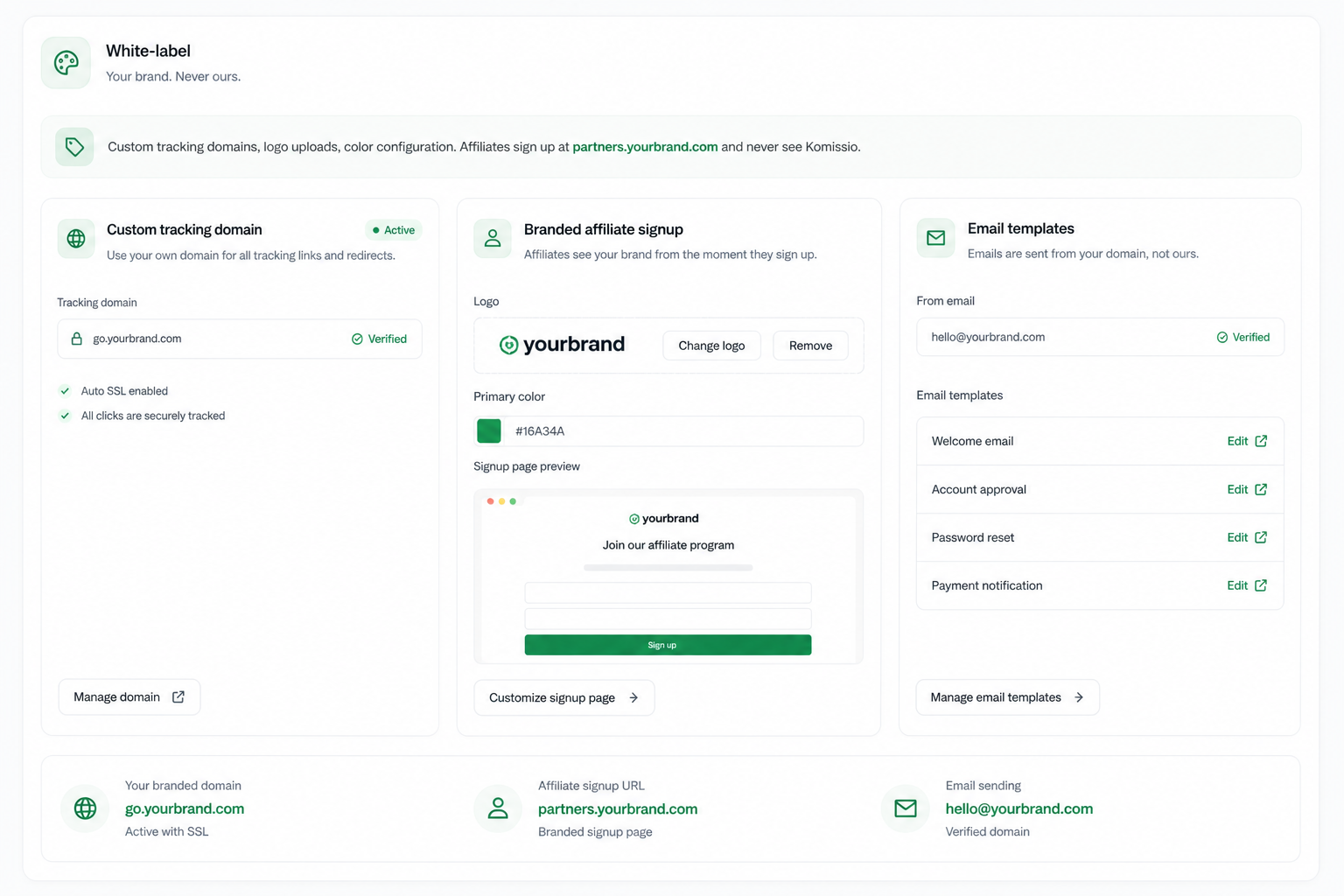This screenshot has width=1344, height=896.
Task: Remove the uploaded logo
Action: tap(810, 346)
